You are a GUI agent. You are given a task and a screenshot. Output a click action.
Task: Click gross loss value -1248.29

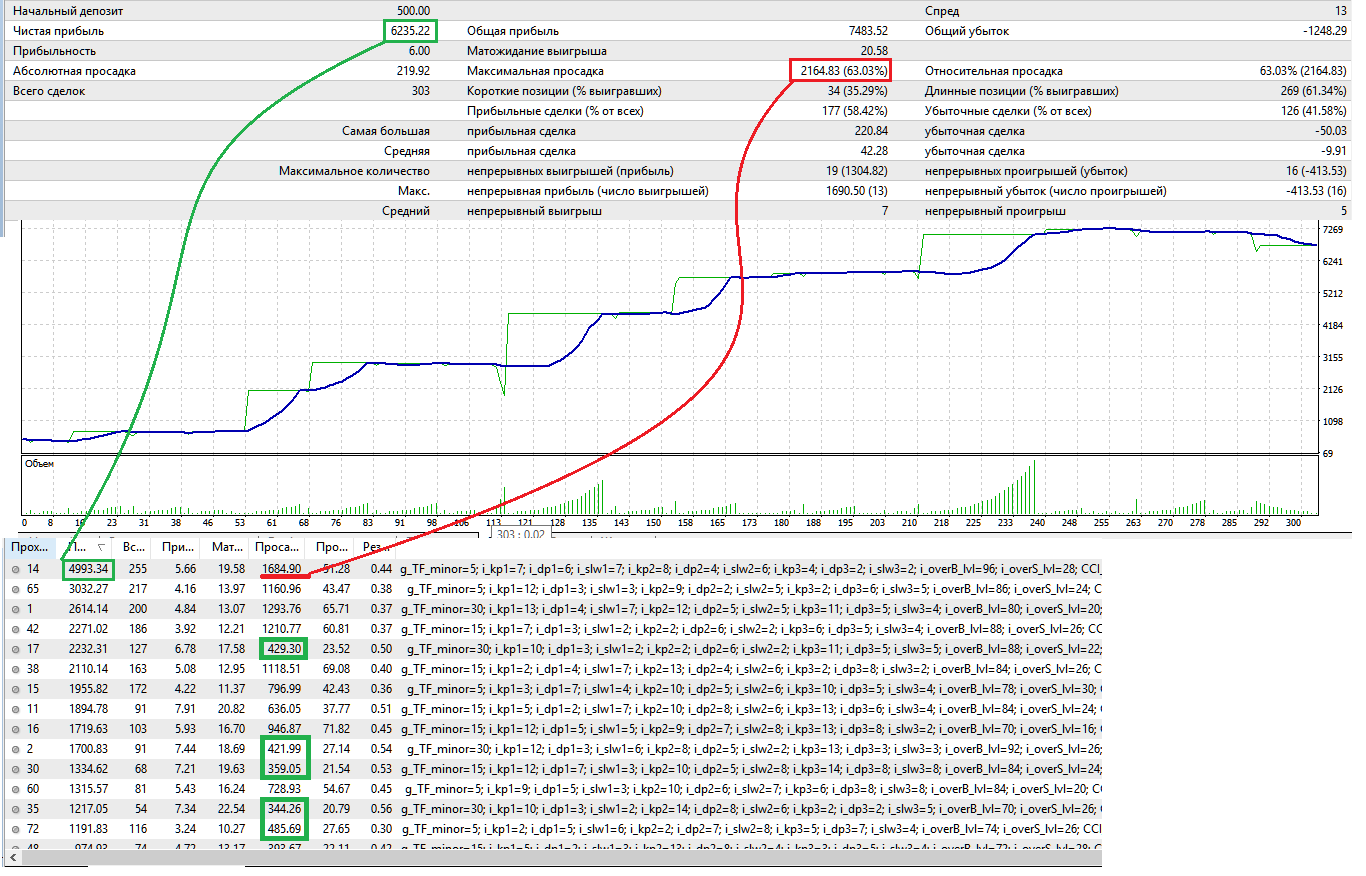tap(1324, 31)
